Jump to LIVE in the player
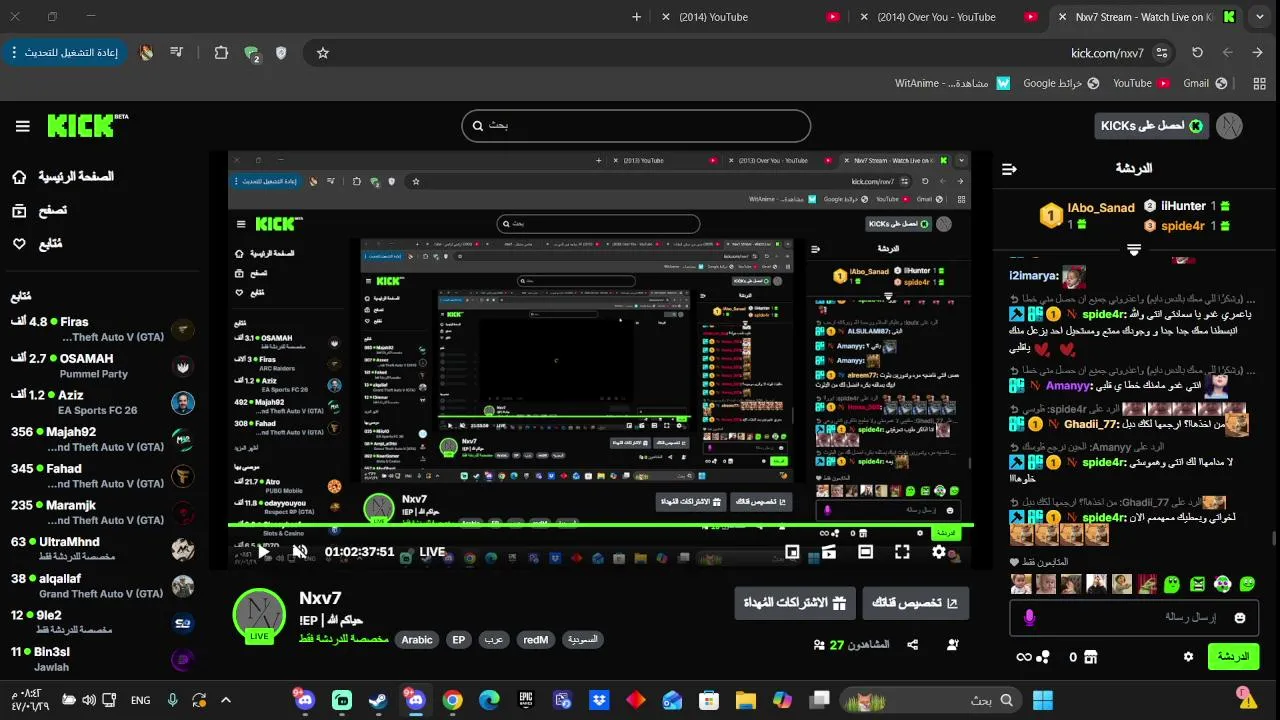This screenshot has height=720, width=1280. [432, 552]
